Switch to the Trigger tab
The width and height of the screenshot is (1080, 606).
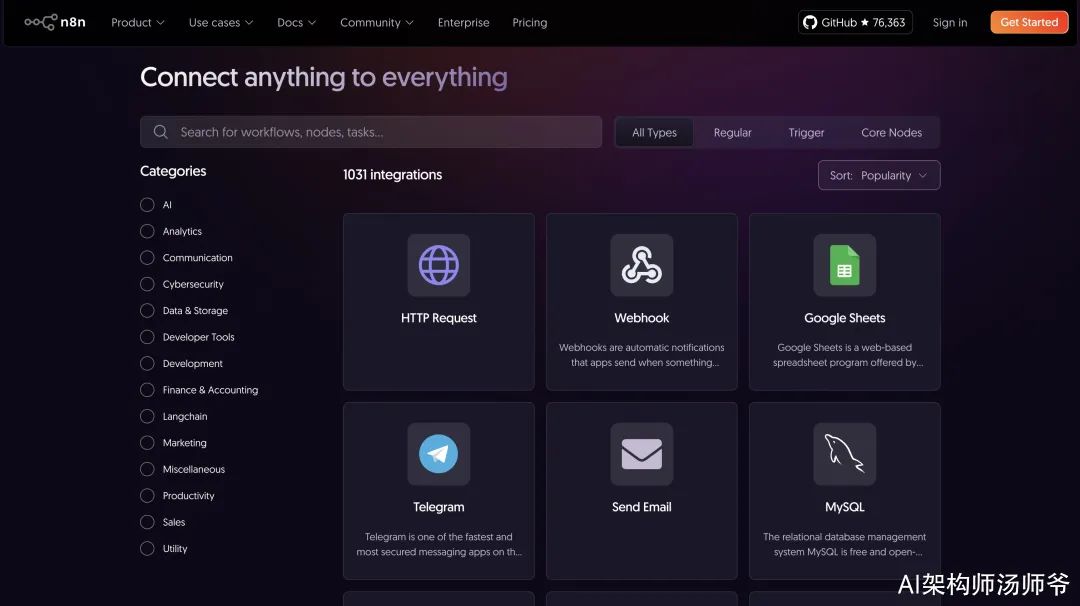(806, 132)
